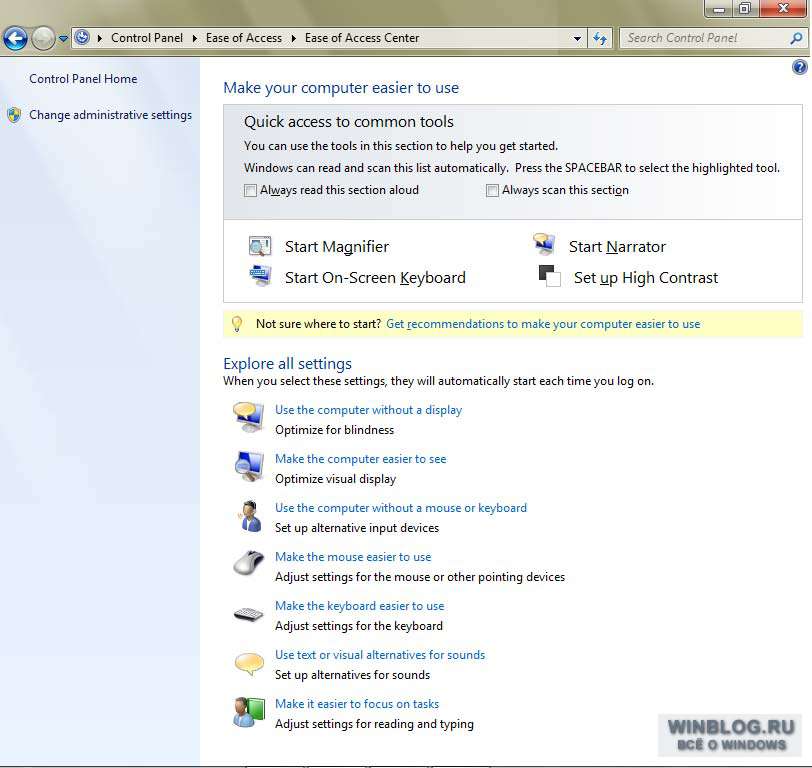This screenshot has height=768, width=812.
Task: Launch Start Magnifier
Action: pyautogui.click(x=337, y=247)
